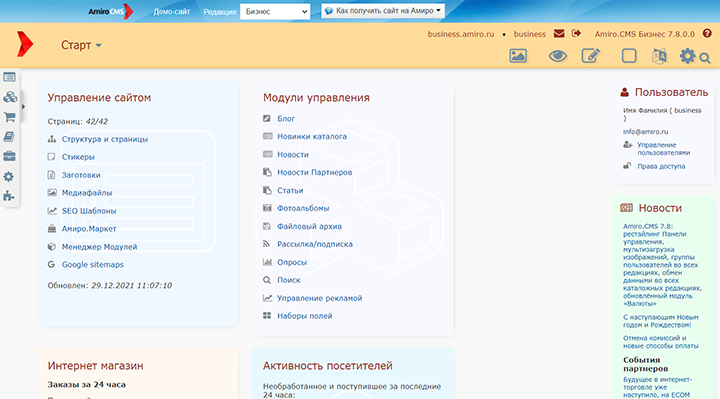This screenshot has width=720, height=399.
Task: Click the logout icon
Action: point(576,34)
